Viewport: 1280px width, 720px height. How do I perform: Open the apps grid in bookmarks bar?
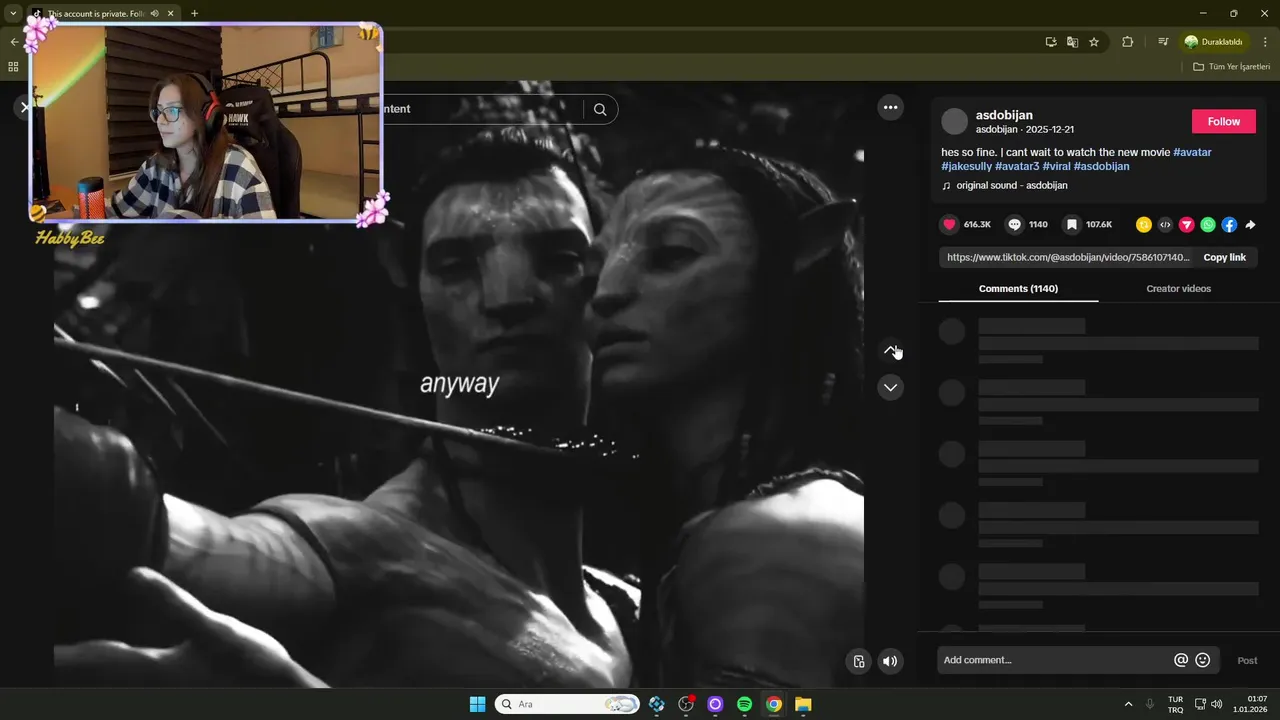click(x=13, y=66)
